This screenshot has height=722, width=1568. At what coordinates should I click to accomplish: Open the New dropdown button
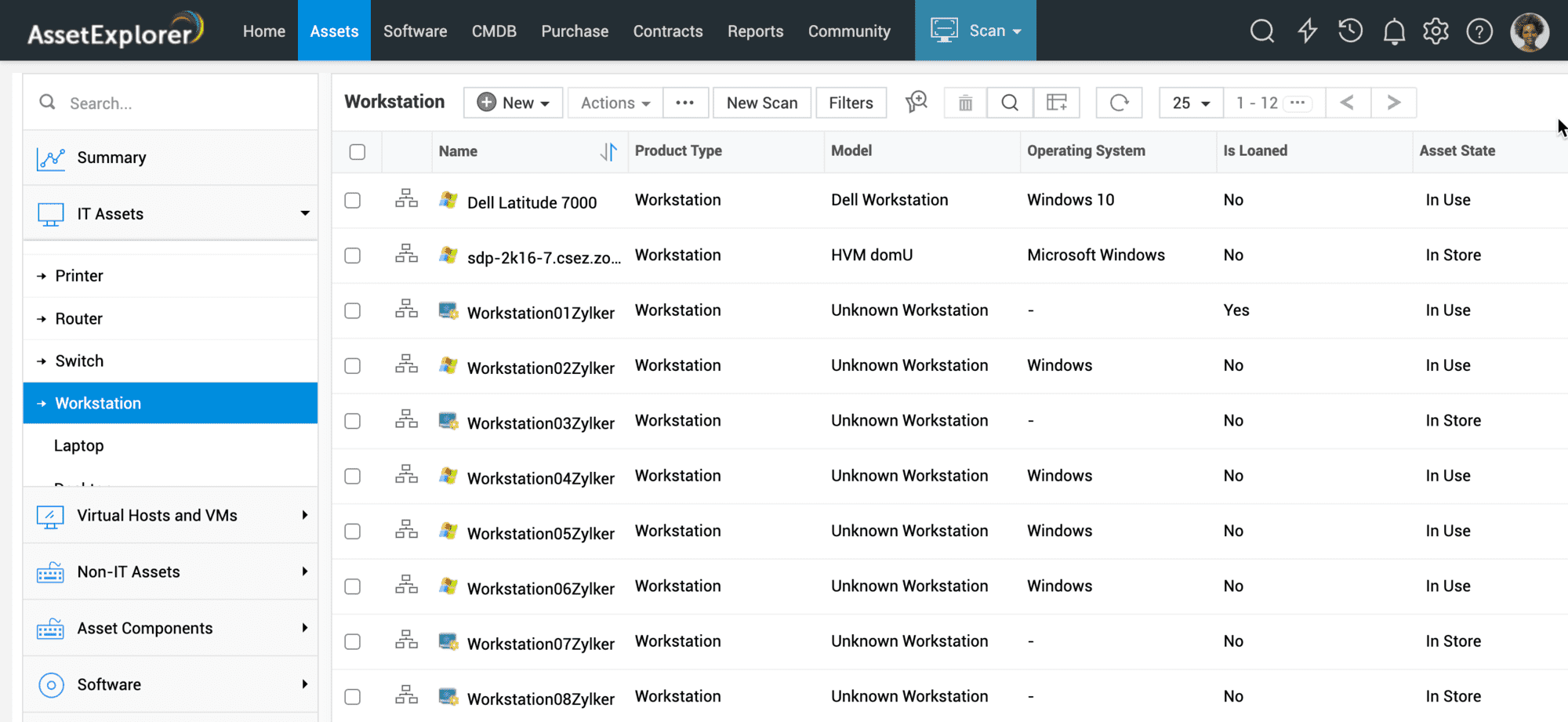click(513, 103)
